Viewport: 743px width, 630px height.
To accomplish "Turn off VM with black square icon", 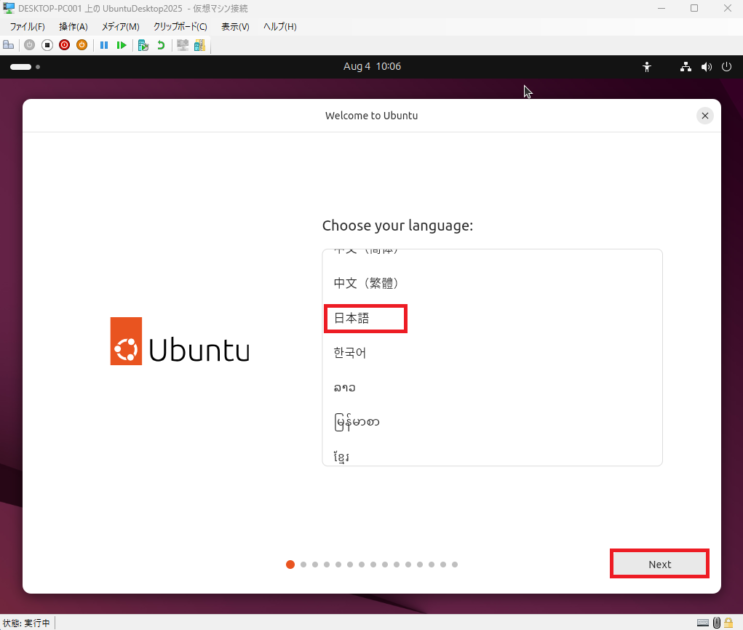I will point(47,45).
